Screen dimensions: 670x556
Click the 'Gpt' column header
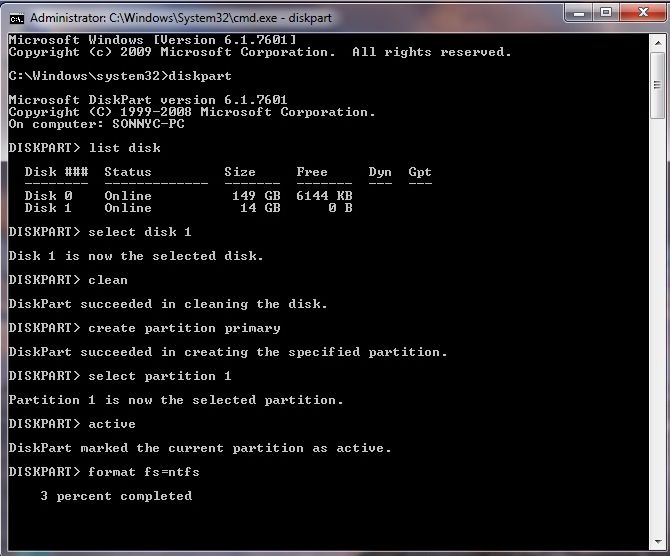tap(420, 172)
